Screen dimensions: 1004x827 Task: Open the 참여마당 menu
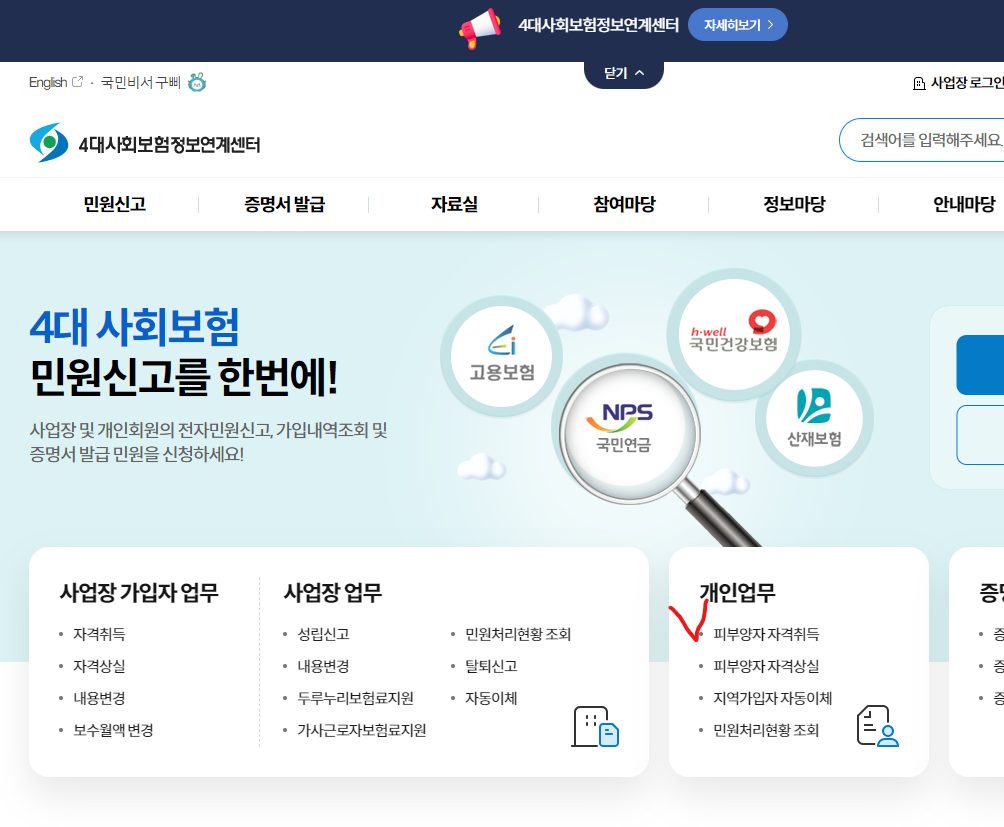pyautogui.click(x=624, y=204)
